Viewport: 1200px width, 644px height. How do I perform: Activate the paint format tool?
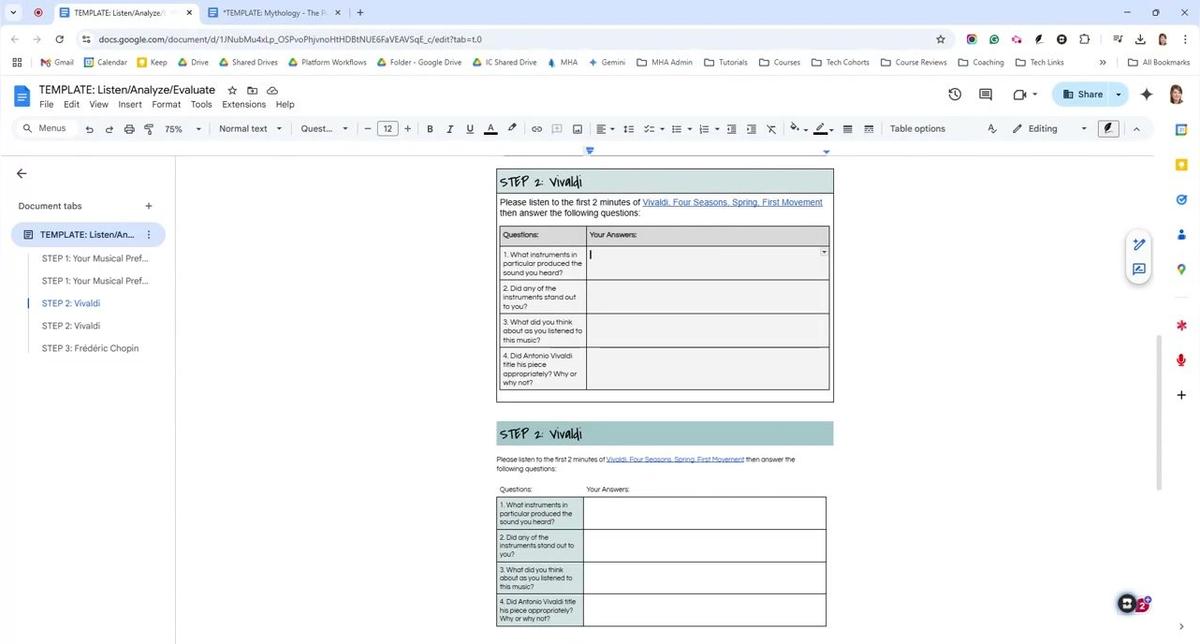coord(149,129)
